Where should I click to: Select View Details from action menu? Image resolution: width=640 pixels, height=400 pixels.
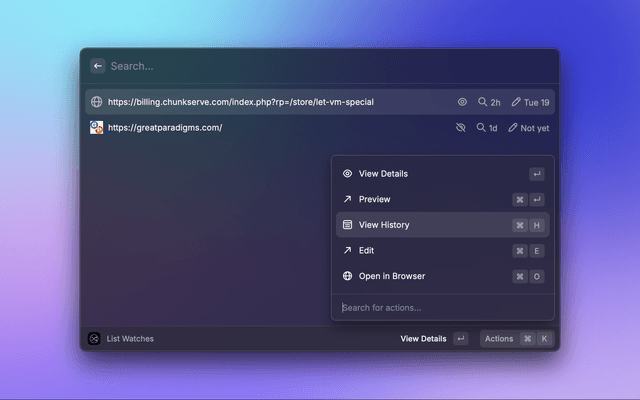point(383,174)
